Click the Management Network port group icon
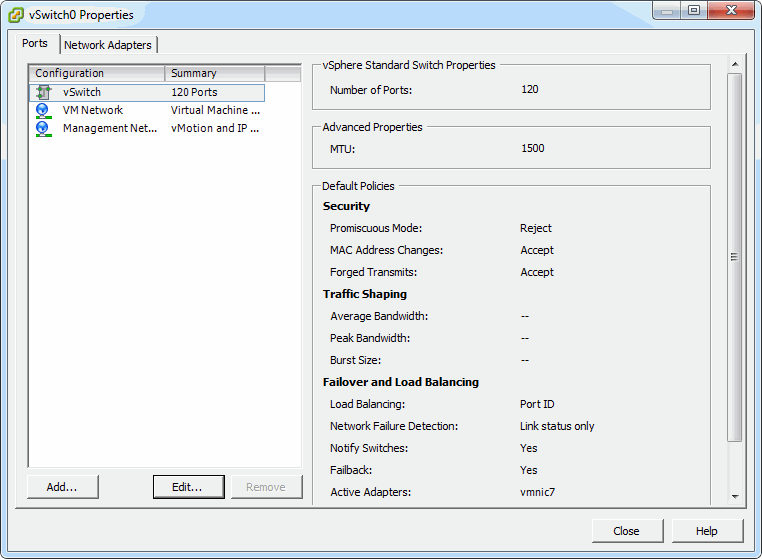The width and height of the screenshot is (762, 559). coord(43,129)
